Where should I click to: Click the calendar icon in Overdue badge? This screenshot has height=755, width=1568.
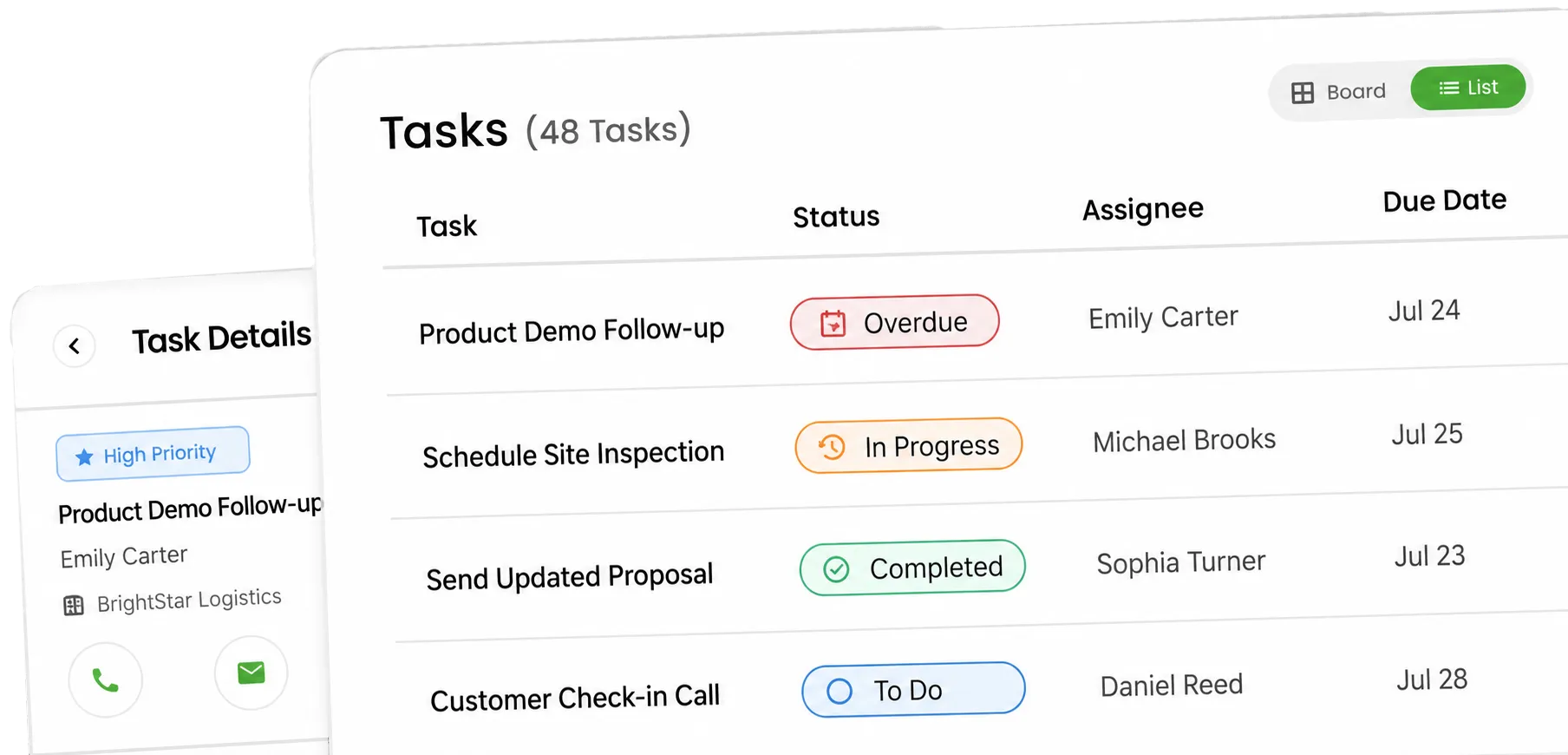pos(833,324)
